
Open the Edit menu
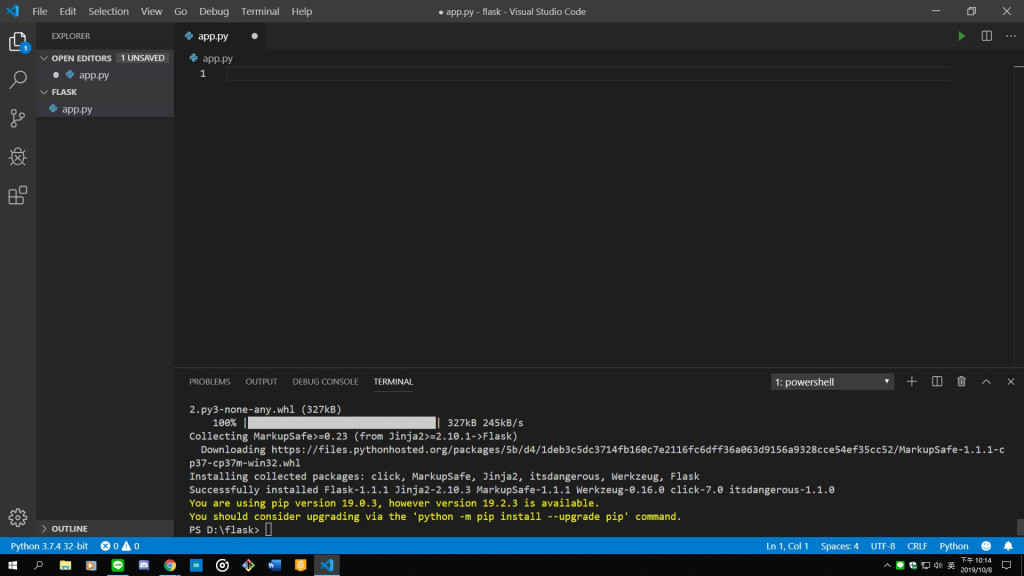[x=67, y=11]
